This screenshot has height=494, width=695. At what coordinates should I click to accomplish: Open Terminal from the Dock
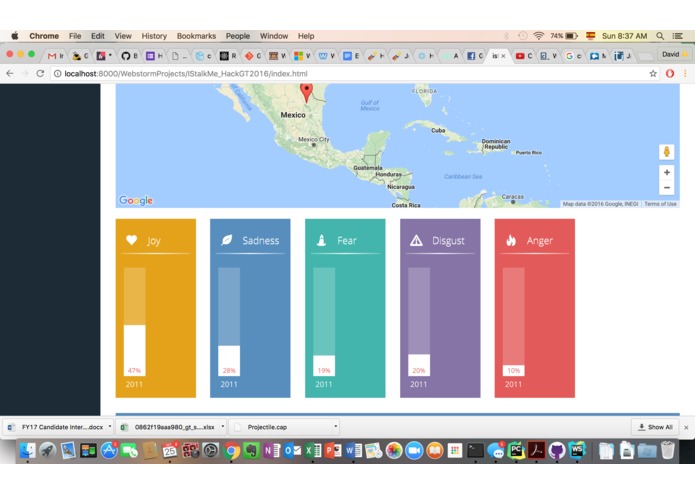click(476, 451)
